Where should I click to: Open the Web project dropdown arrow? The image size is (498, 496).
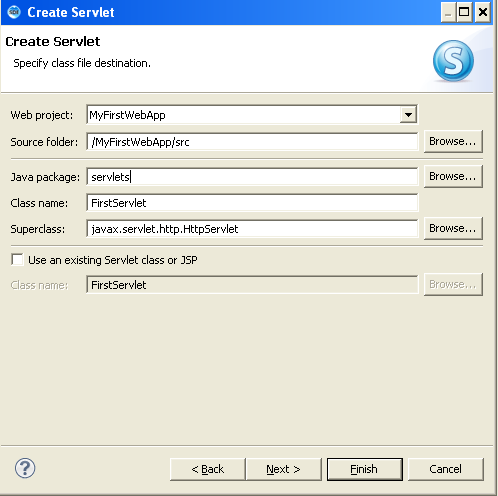pyautogui.click(x=408, y=115)
